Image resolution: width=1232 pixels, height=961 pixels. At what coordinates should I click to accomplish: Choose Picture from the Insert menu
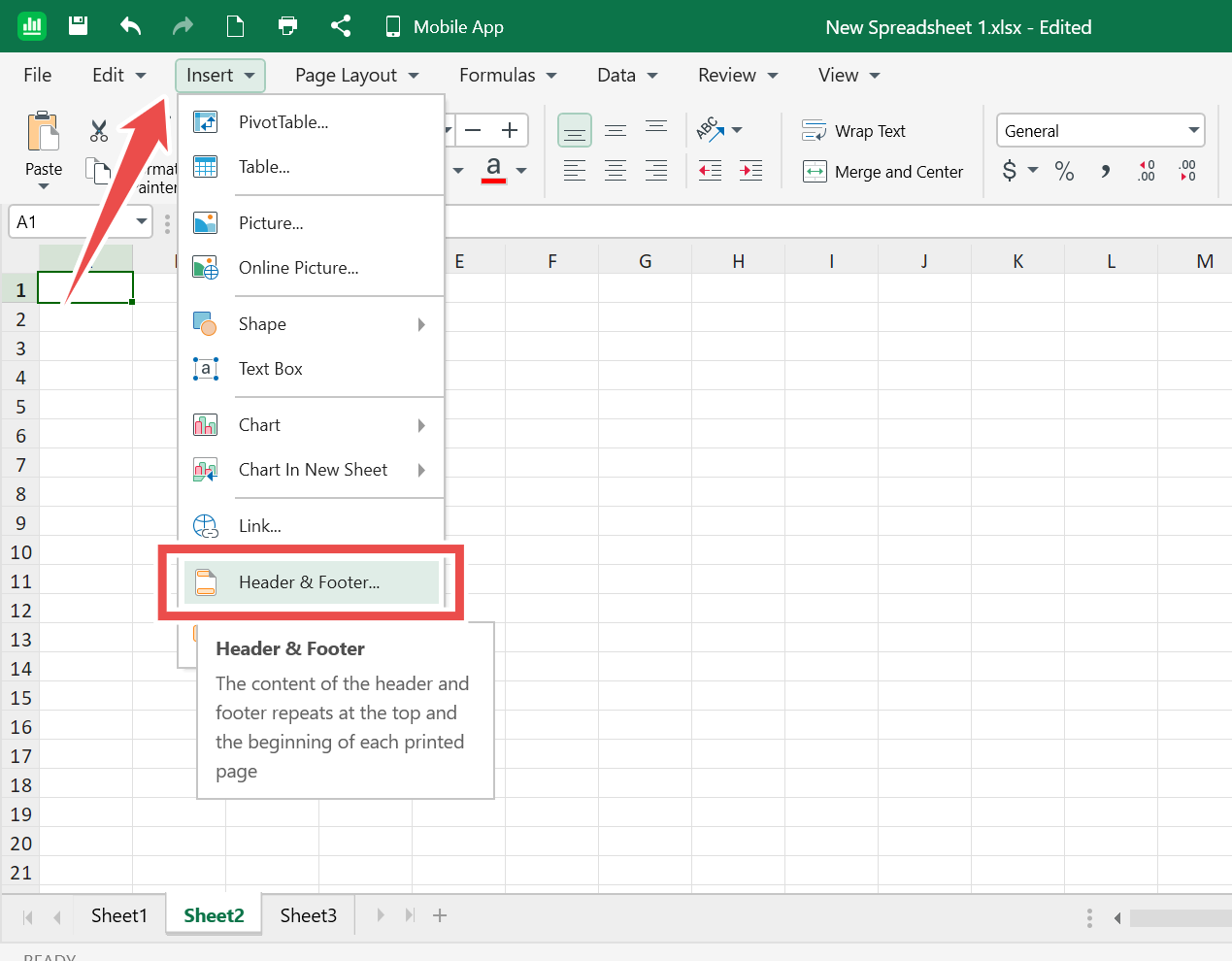311,223
